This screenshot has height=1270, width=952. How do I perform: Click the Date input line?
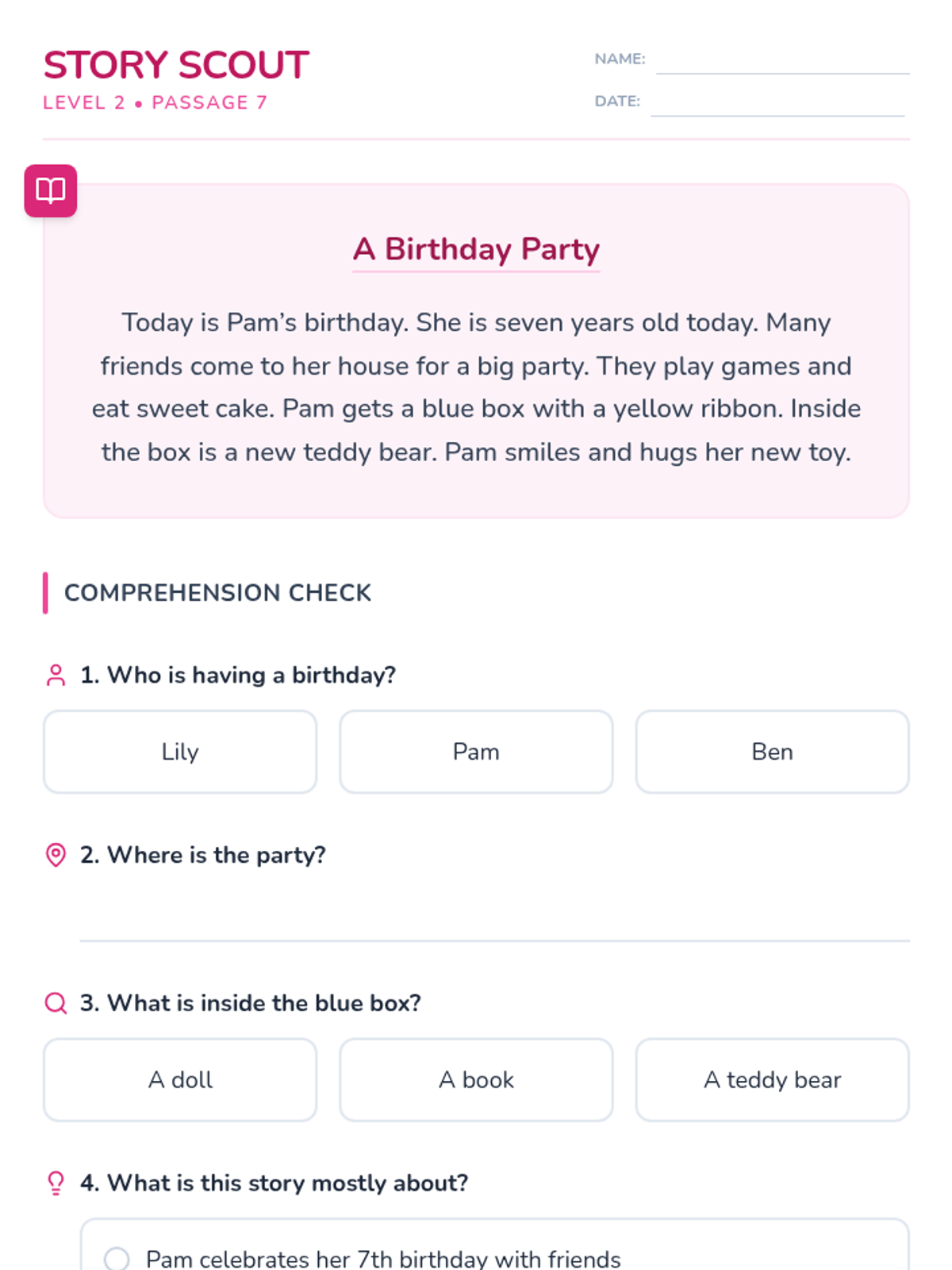tap(777, 102)
